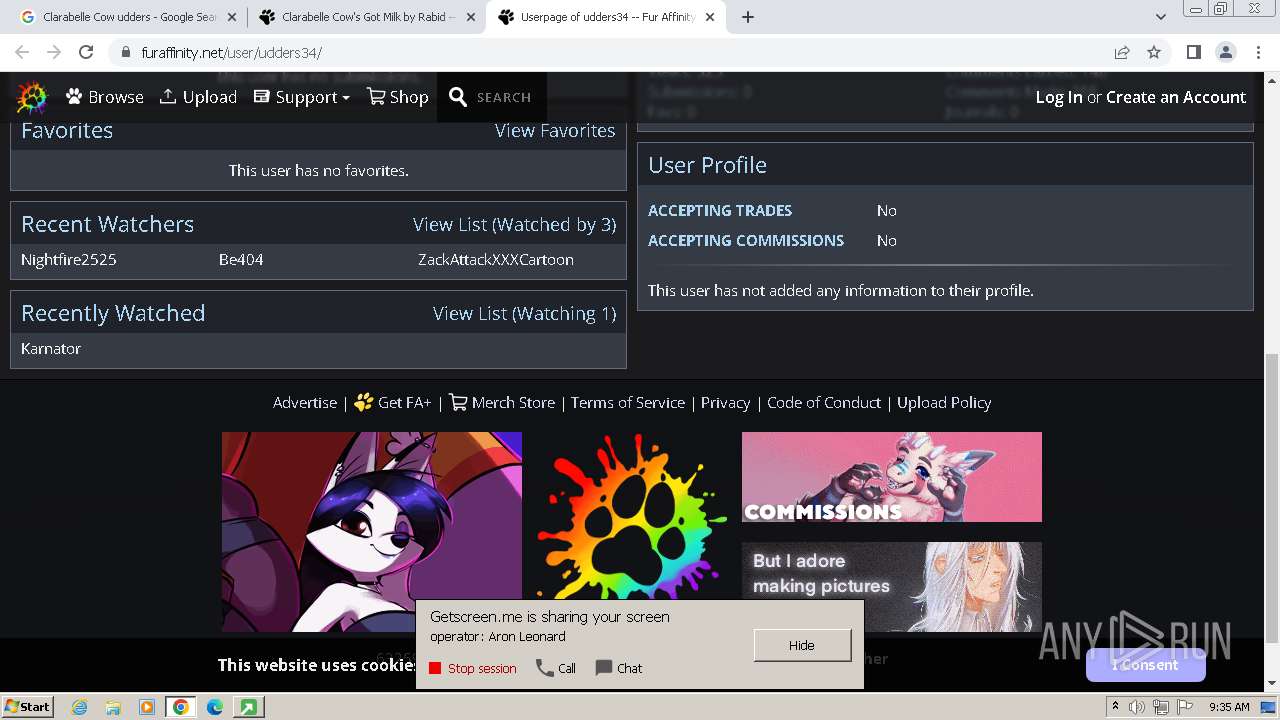This screenshot has height=720, width=1280.
Task: Open Microsoft Edge from taskbar
Action: click(215, 707)
